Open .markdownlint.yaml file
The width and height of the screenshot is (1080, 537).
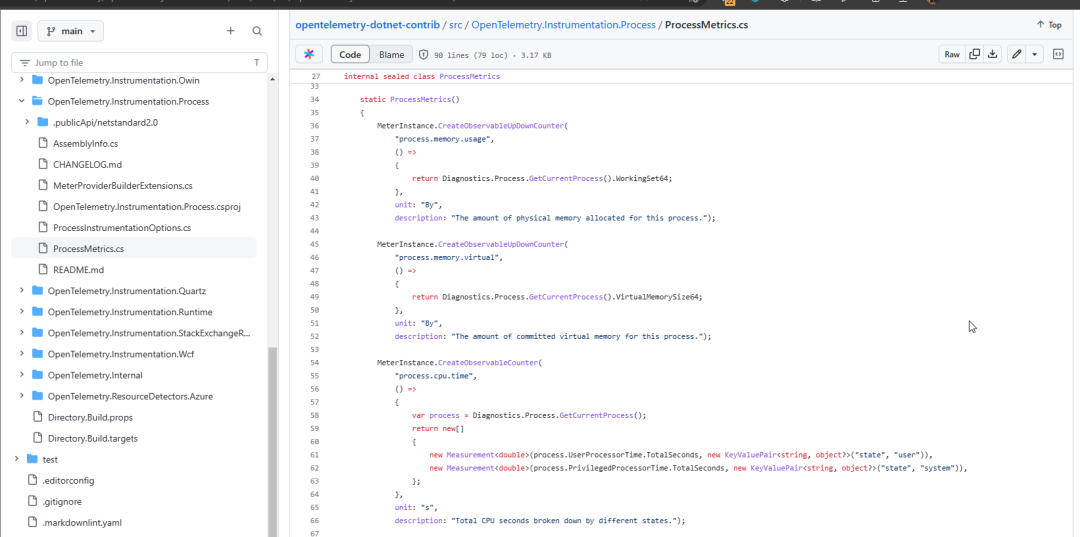(x=82, y=523)
